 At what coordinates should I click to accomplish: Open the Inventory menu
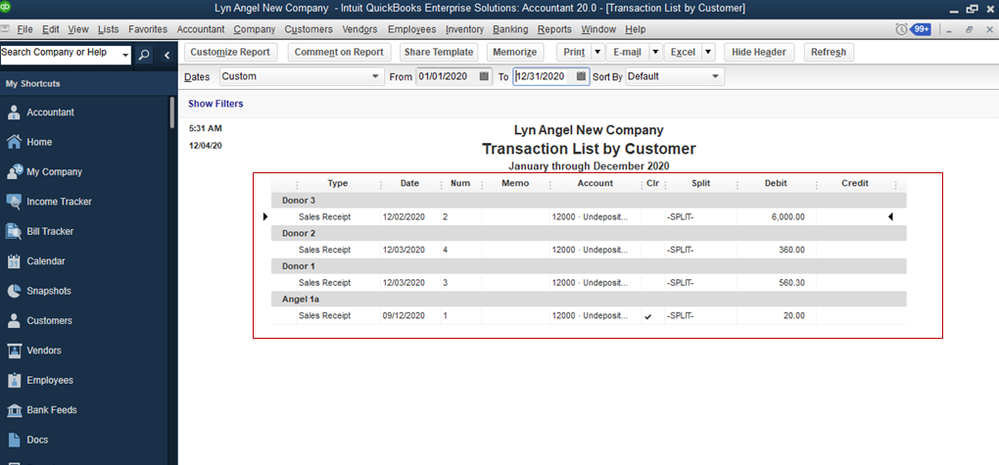tap(464, 29)
